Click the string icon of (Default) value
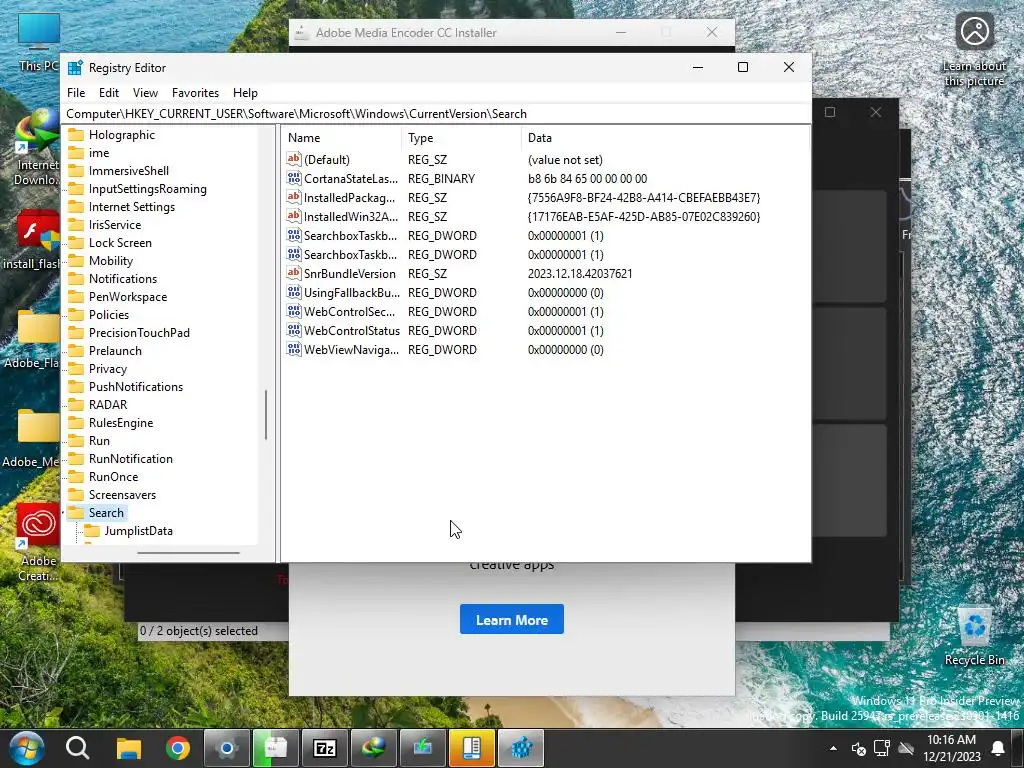Image resolution: width=1024 pixels, height=768 pixels. [294, 159]
